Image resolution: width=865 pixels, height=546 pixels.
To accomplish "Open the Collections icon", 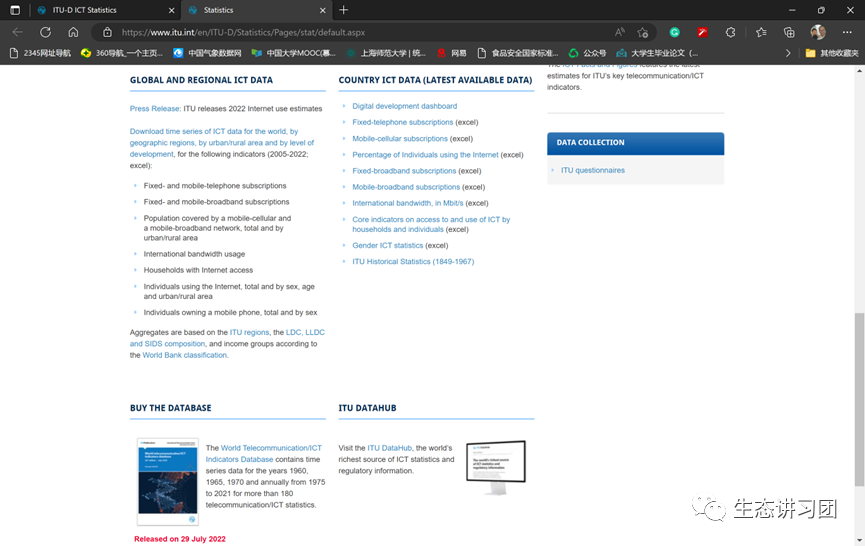I will point(789,33).
